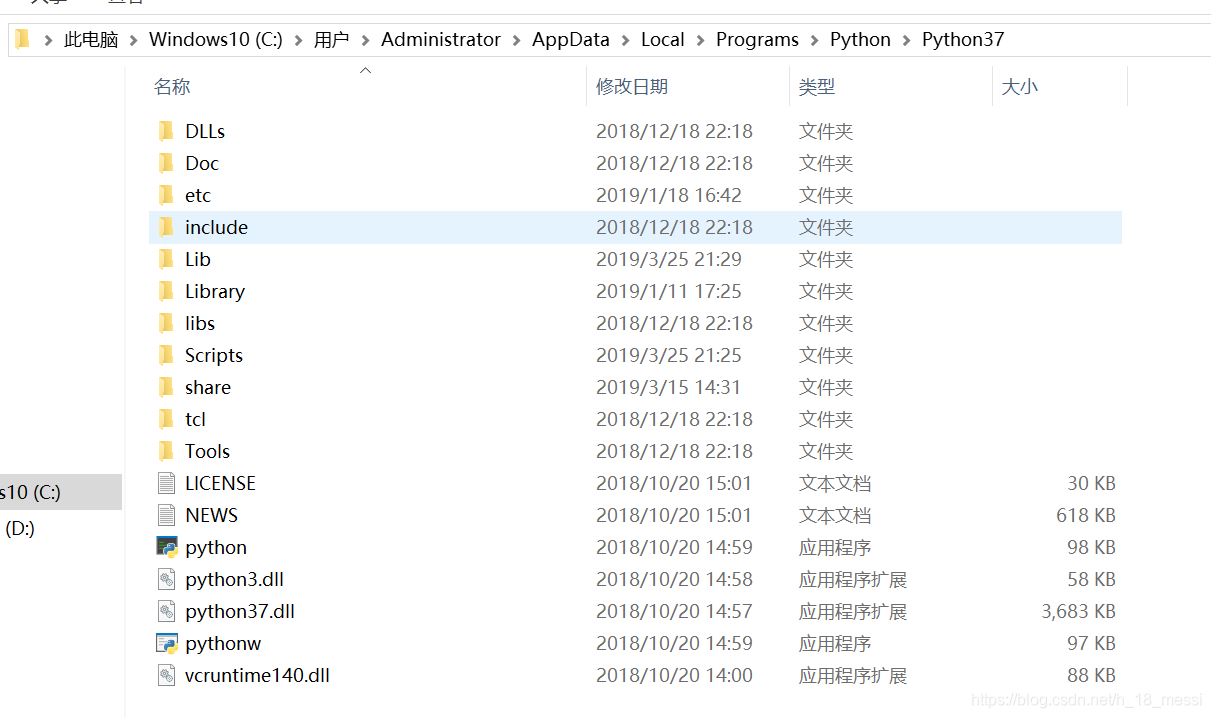Open the DLLs folder icon
The image size is (1211, 718).
(x=166, y=131)
